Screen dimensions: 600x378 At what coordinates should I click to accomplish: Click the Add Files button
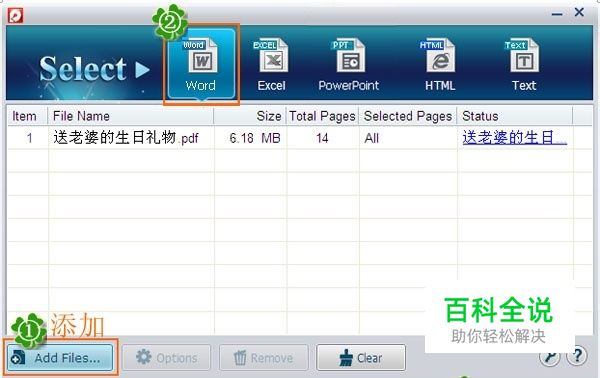click(60, 358)
